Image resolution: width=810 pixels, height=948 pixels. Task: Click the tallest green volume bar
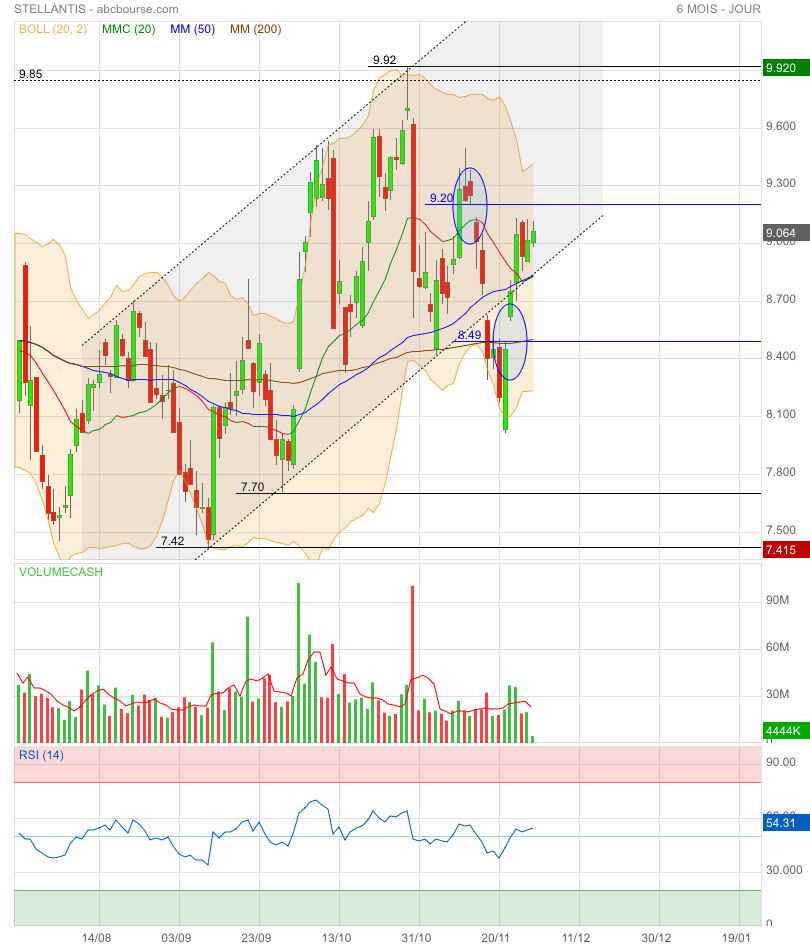[x=299, y=663]
